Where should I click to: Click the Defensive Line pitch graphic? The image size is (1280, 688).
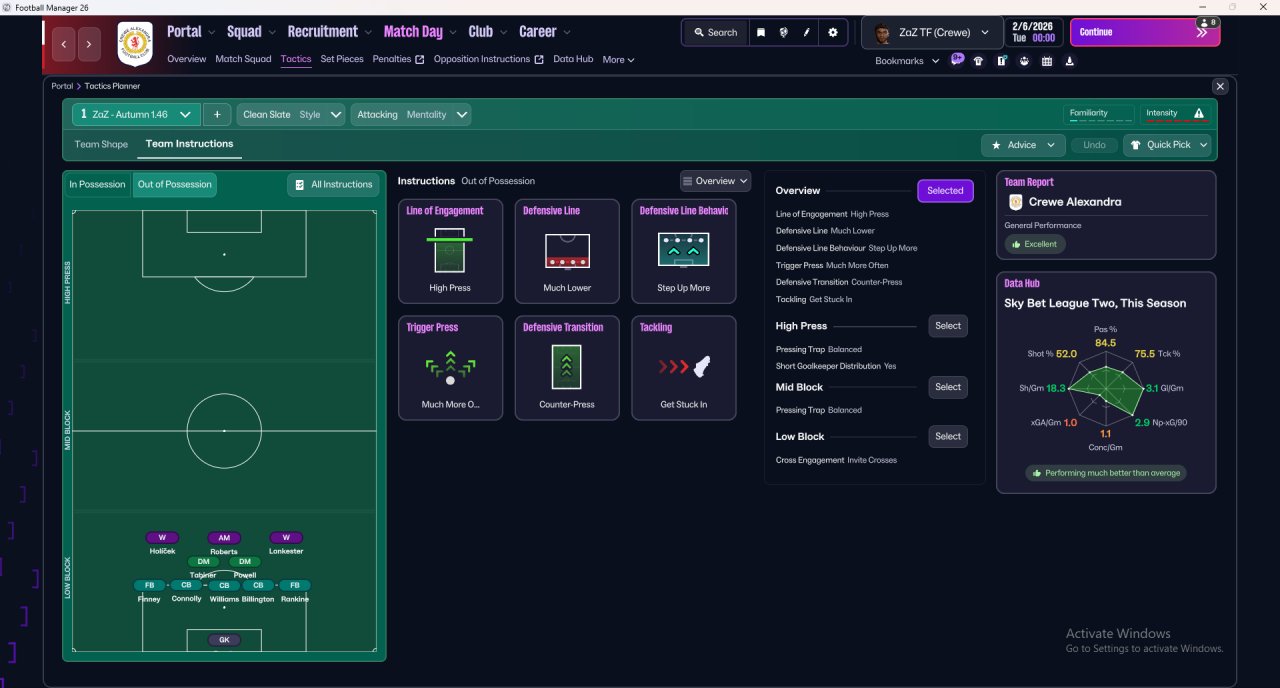pos(567,250)
